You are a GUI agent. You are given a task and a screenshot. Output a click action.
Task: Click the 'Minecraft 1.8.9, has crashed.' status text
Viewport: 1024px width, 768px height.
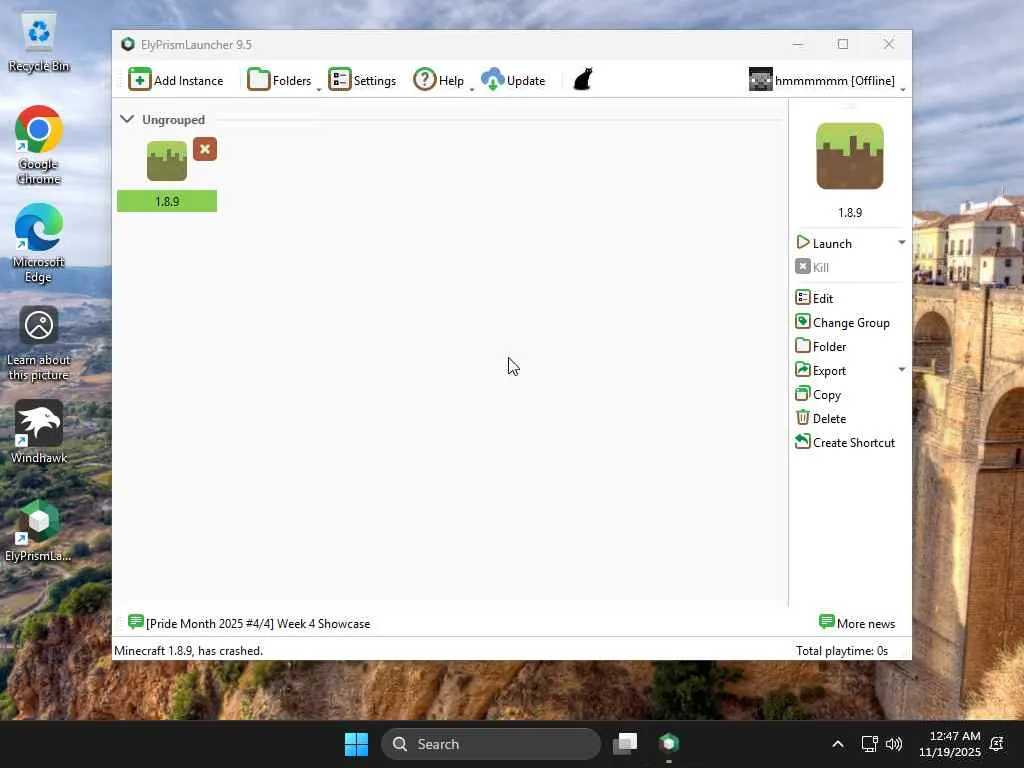pyautogui.click(x=188, y=650)
